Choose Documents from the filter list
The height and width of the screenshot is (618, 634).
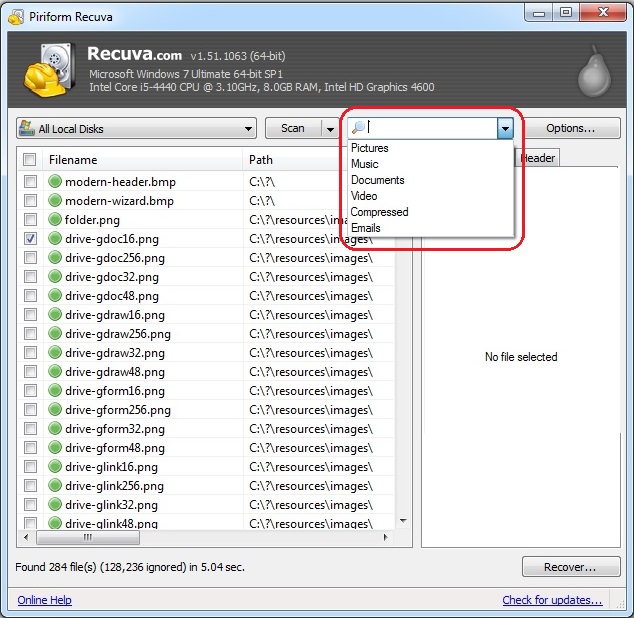point(431,180)
